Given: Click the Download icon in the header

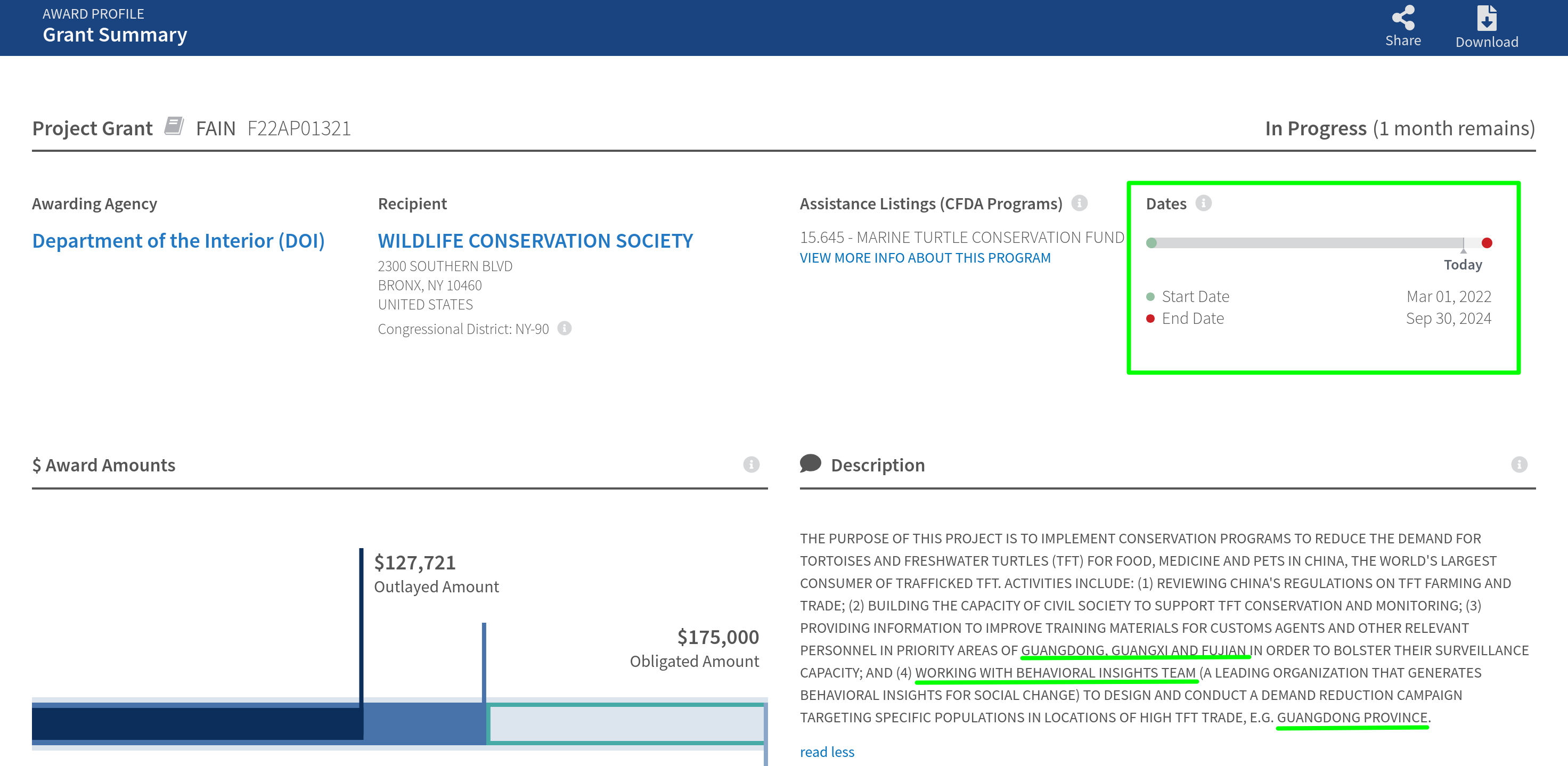Looking at the screenshot, I should click(x=1487, y=18).
